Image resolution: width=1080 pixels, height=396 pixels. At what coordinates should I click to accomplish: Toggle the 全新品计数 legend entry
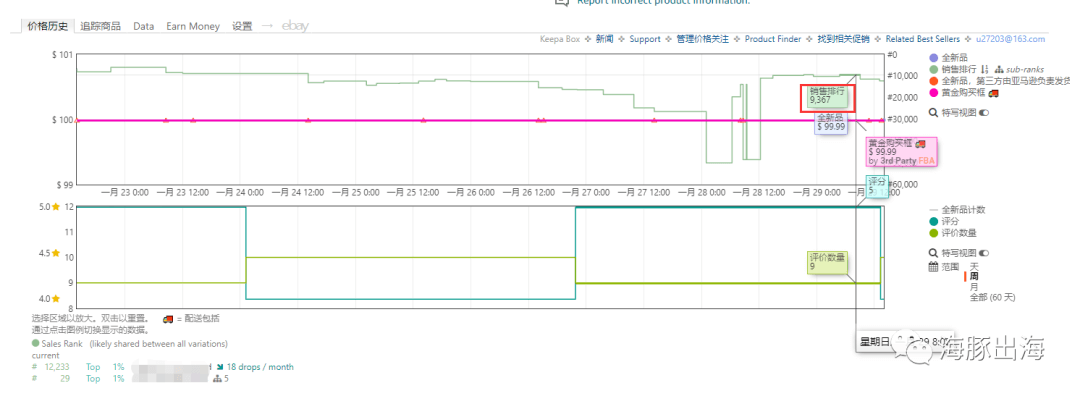[956, 209]
